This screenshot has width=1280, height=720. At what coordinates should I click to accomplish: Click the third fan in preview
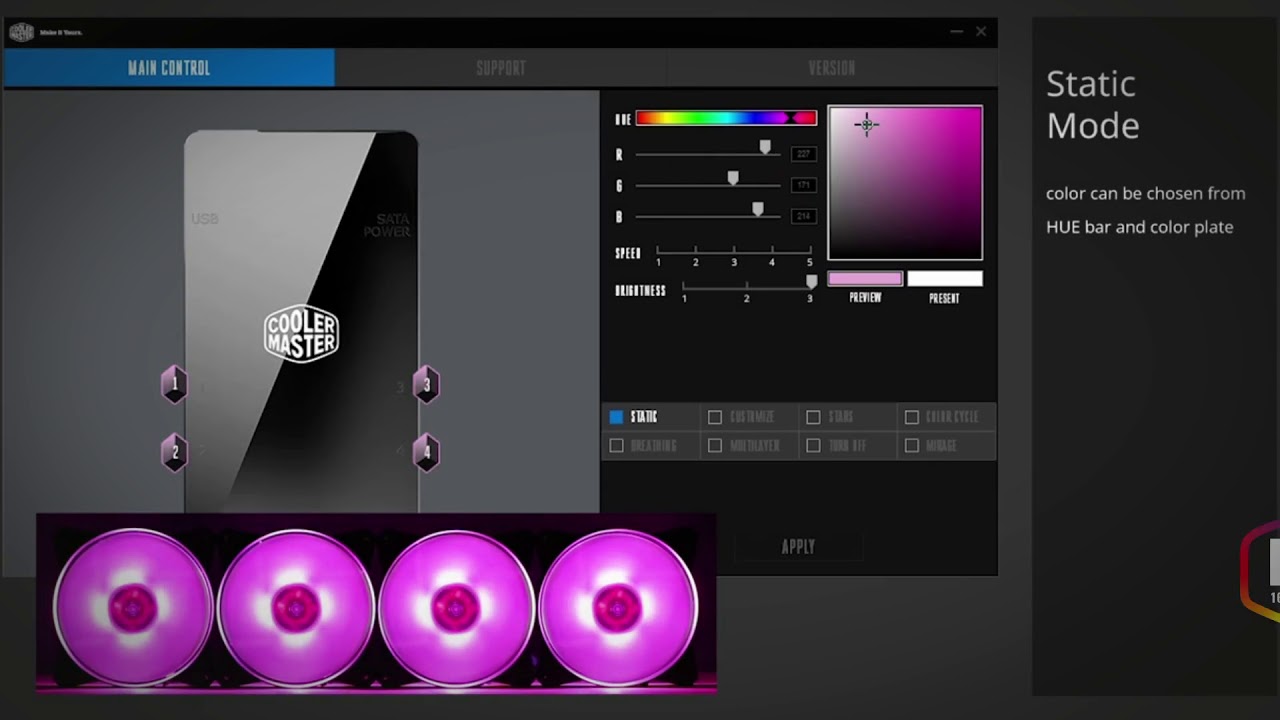pyautogui.click(x=456, y=607)
